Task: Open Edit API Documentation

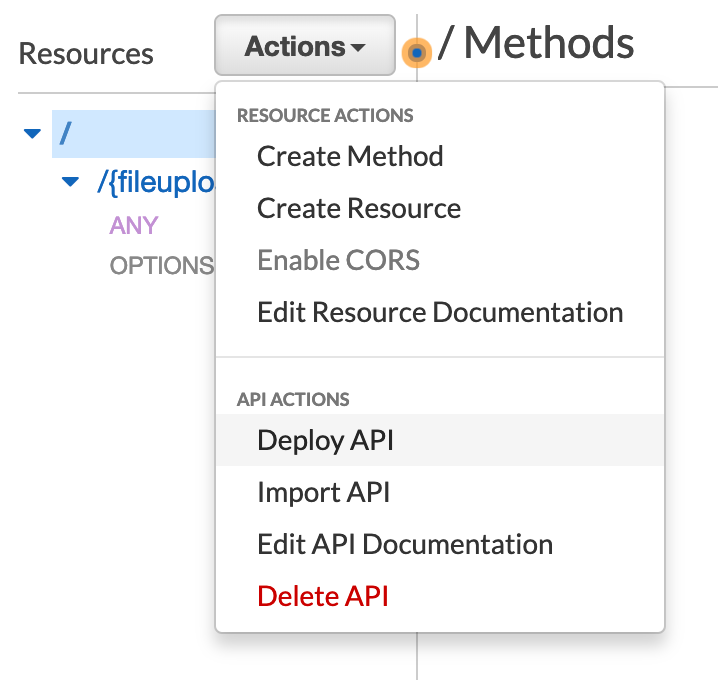Action: [x=405, y=544]
